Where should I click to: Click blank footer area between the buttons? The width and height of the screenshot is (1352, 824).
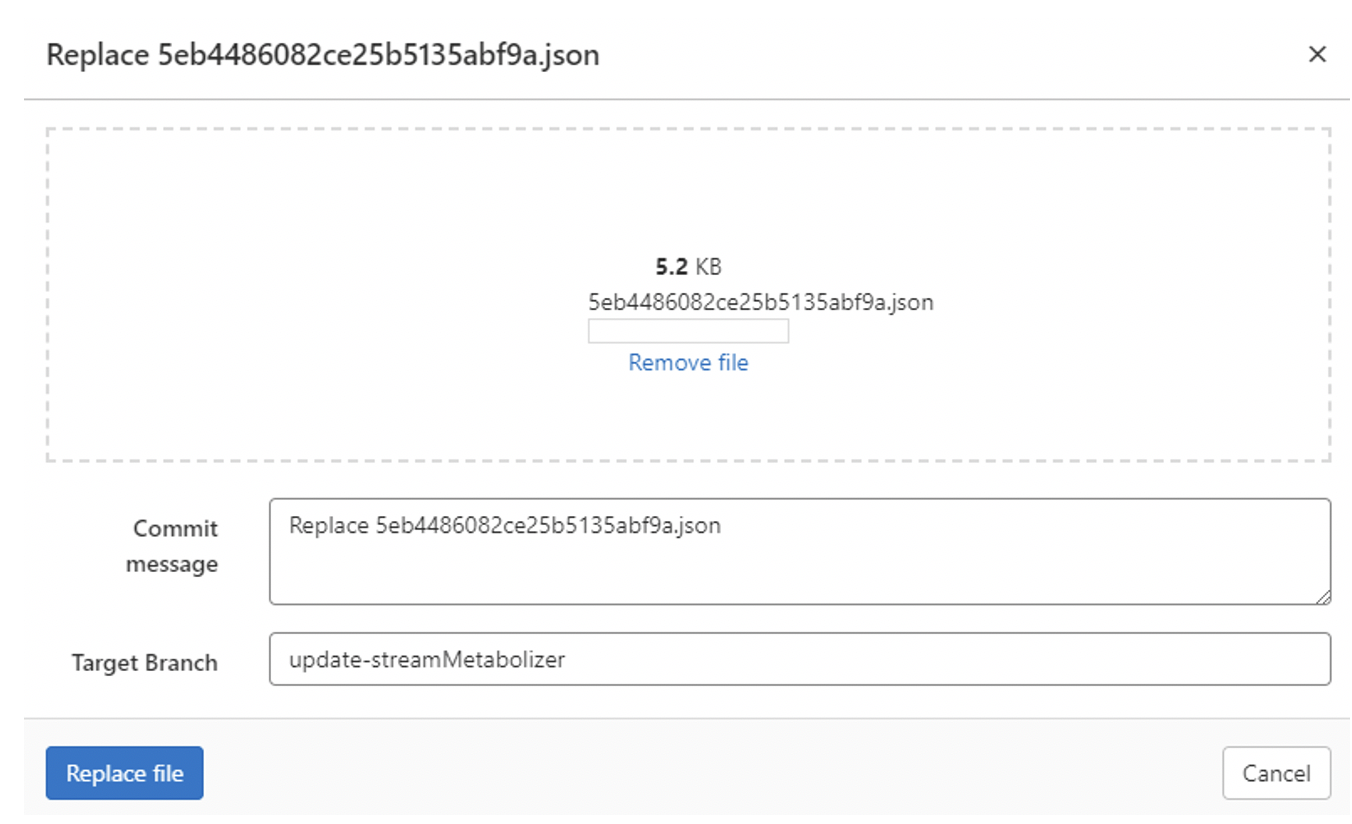point(700,773)
